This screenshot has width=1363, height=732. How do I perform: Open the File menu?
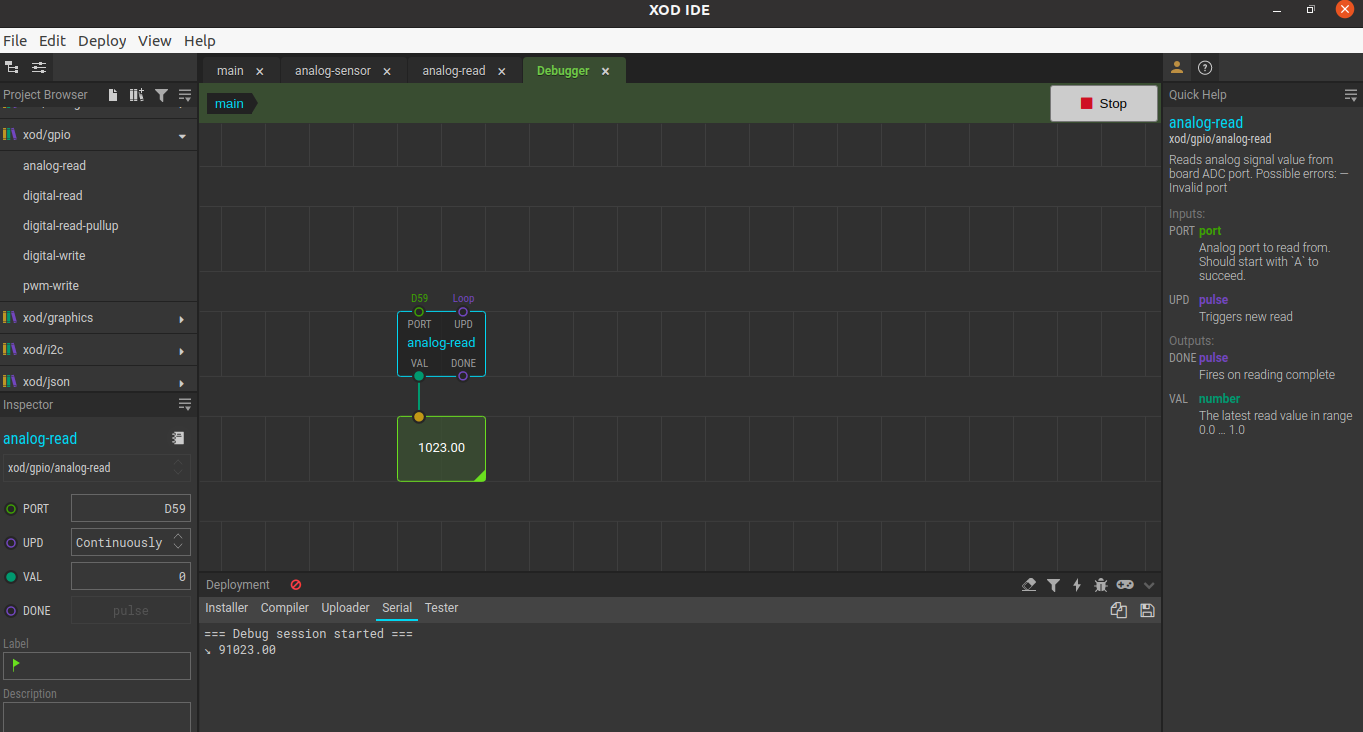(x=15, y=41)
